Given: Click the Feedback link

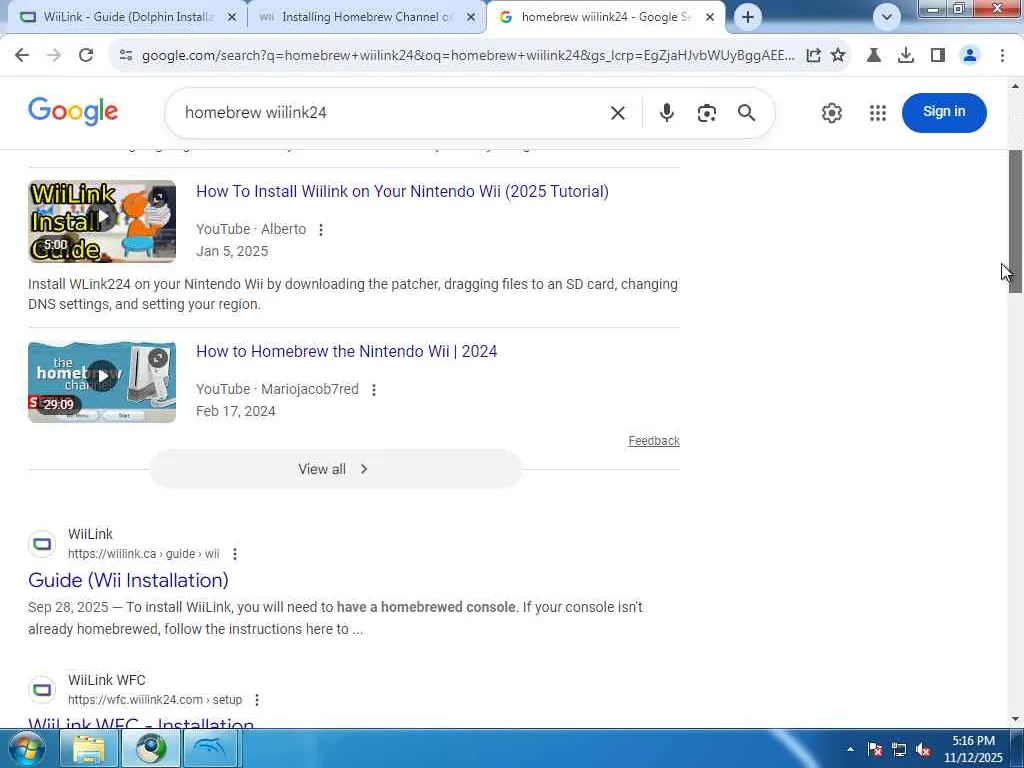Looking at the screenshot, I should [x=654, y=441].
